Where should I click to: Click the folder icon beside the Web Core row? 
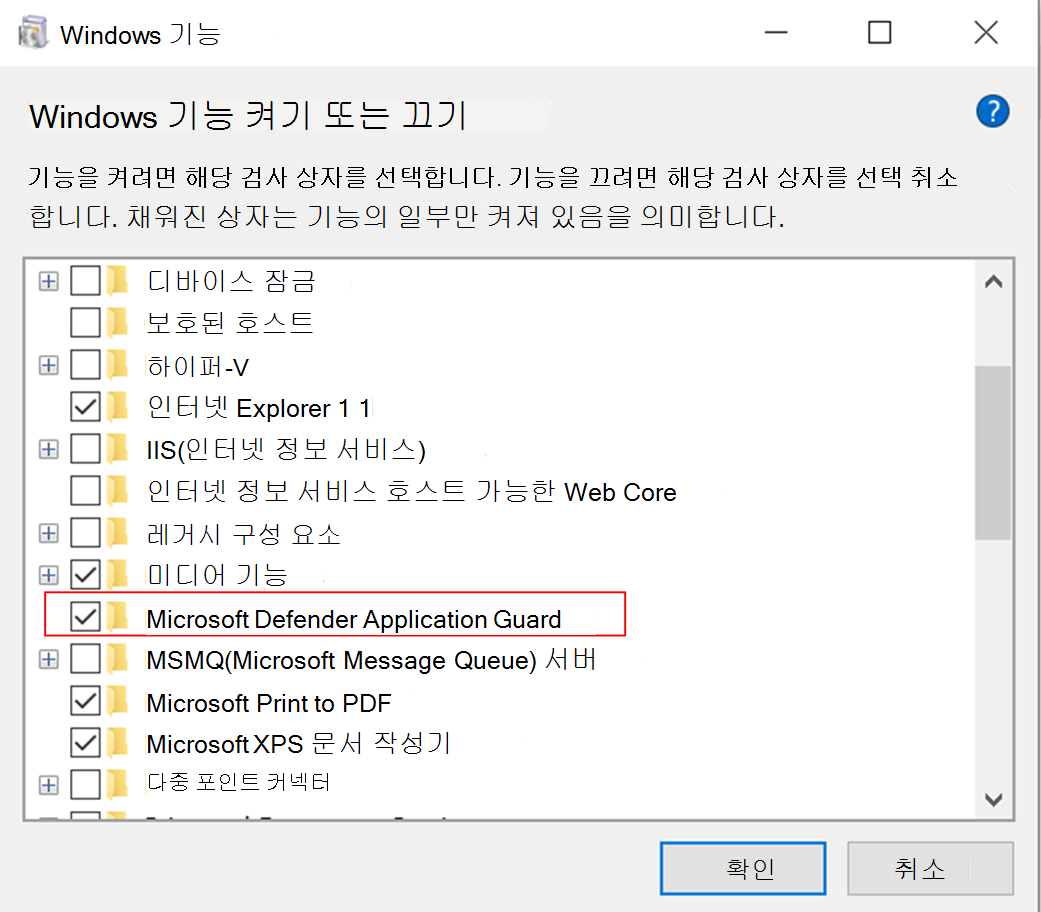tap(118, 491)
